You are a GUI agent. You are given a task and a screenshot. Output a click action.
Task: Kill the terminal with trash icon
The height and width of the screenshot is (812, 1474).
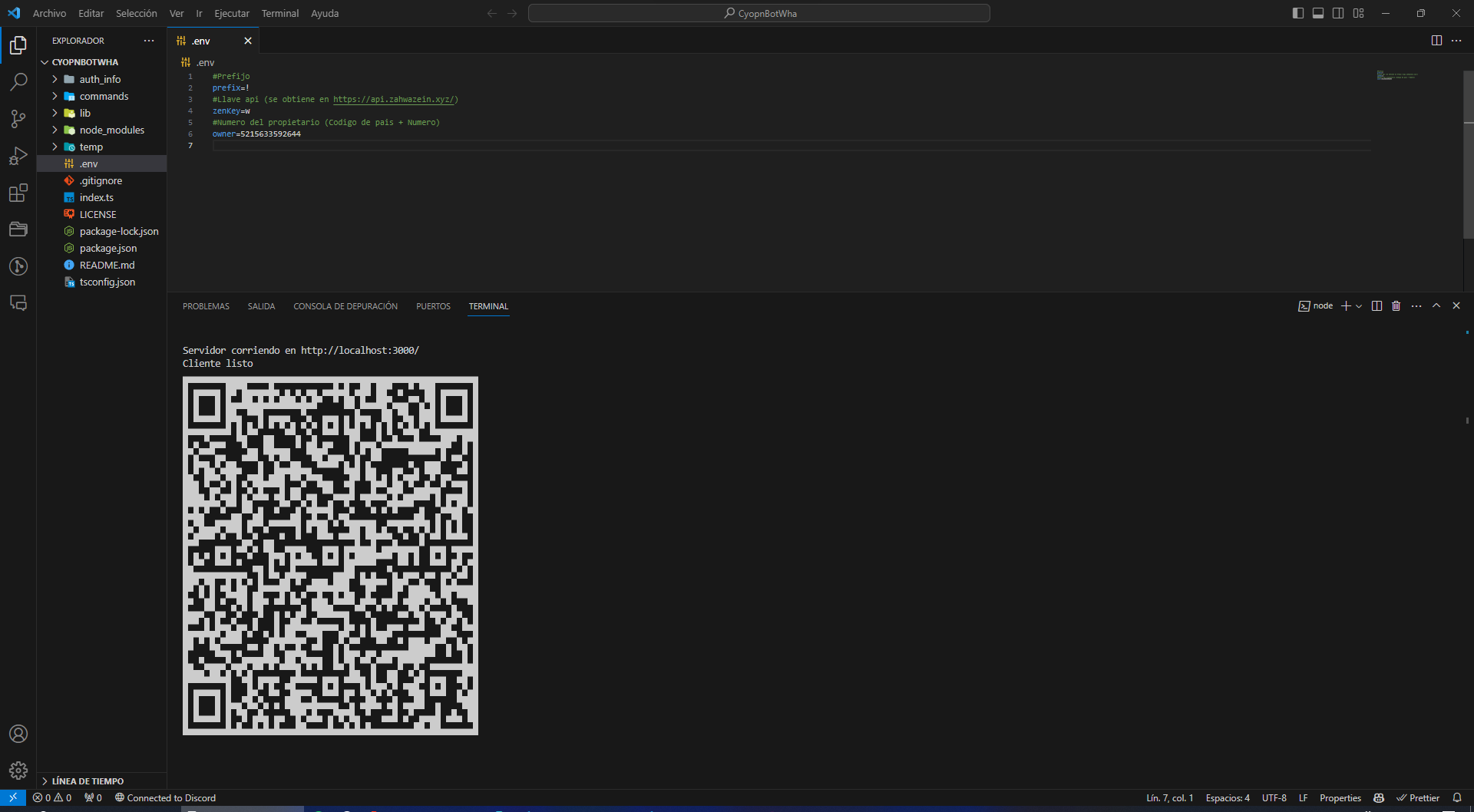coord(1396,306)
